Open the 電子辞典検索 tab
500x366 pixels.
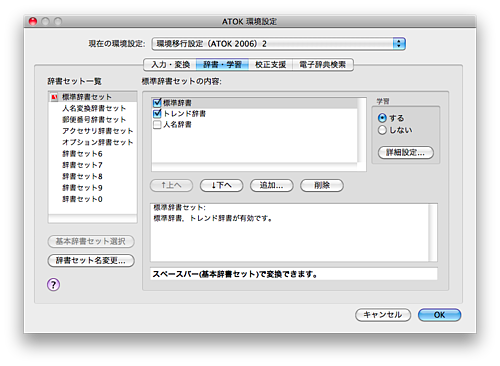323,65
